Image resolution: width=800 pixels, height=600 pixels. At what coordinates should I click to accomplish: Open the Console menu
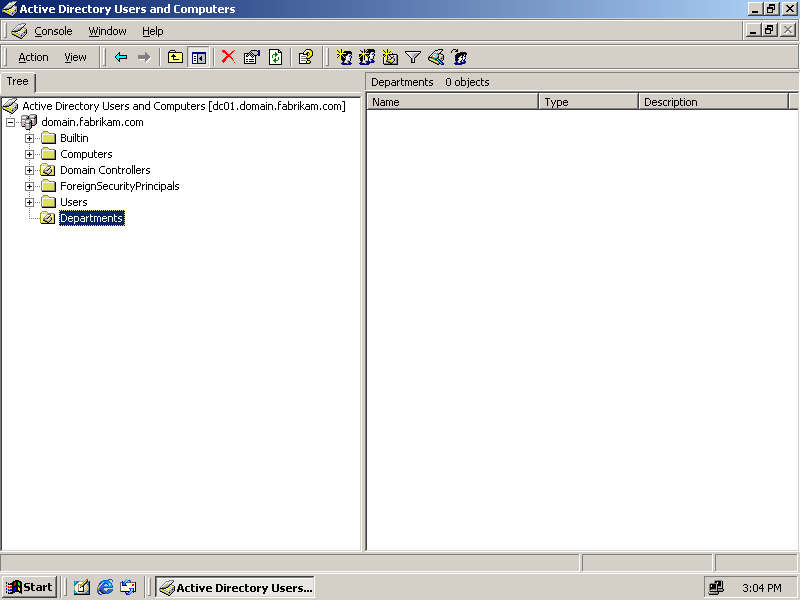pyautogui.click(x=53, y=31)
